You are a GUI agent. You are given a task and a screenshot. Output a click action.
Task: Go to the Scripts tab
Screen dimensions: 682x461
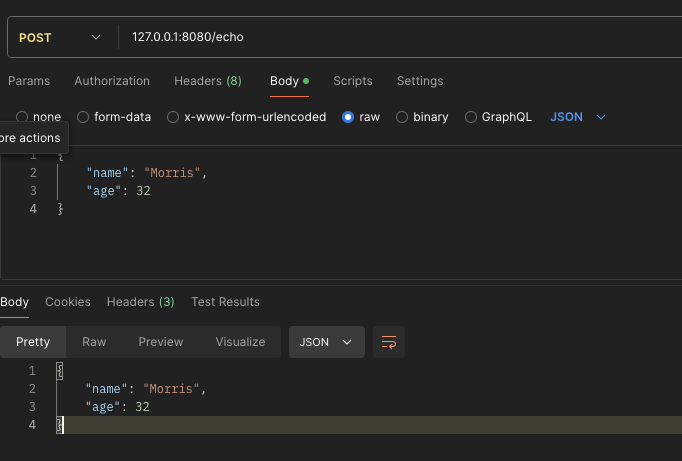pos(353,81)
